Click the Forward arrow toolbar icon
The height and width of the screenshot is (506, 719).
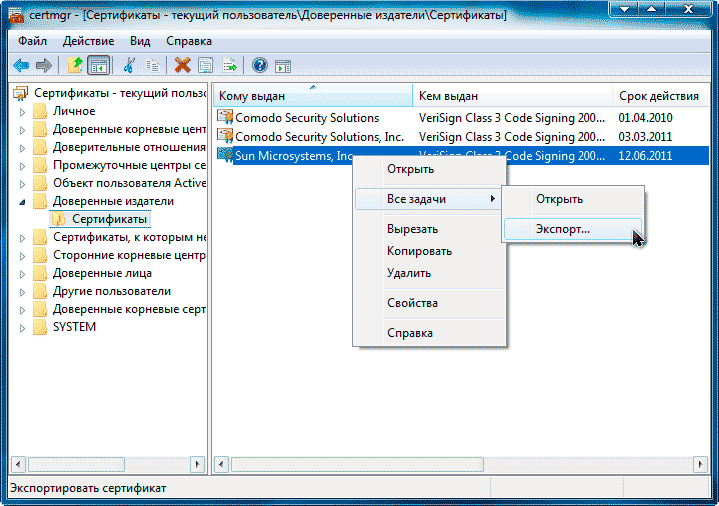(44, 66)
